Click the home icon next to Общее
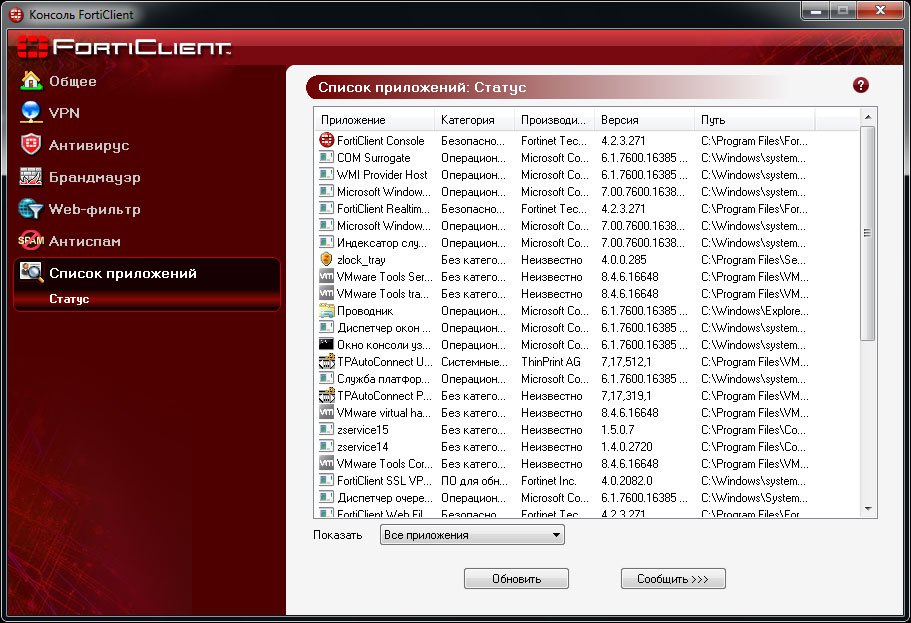The image size is (911, 623). click(31, 81)
